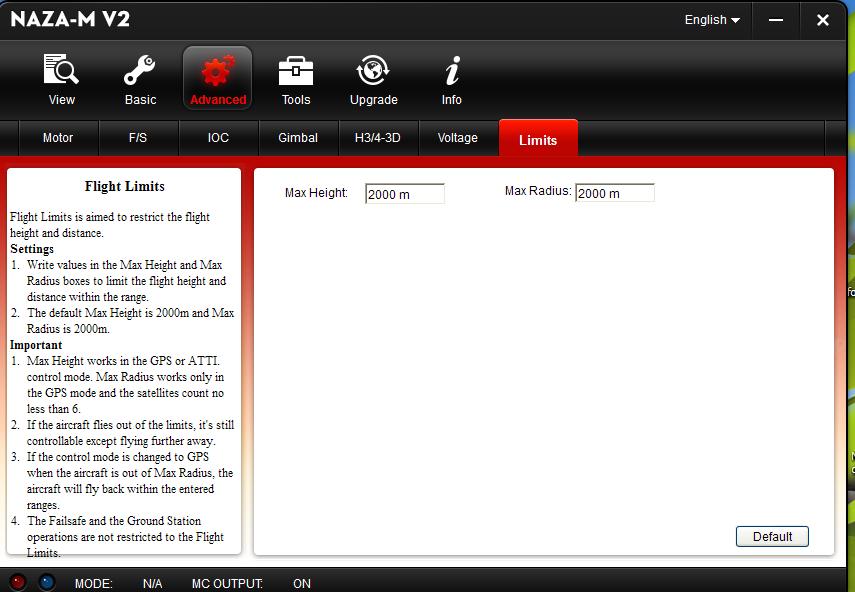The image size is (855, 592).
Task: Click the Max Radius input field
Action: pos(614,193)
